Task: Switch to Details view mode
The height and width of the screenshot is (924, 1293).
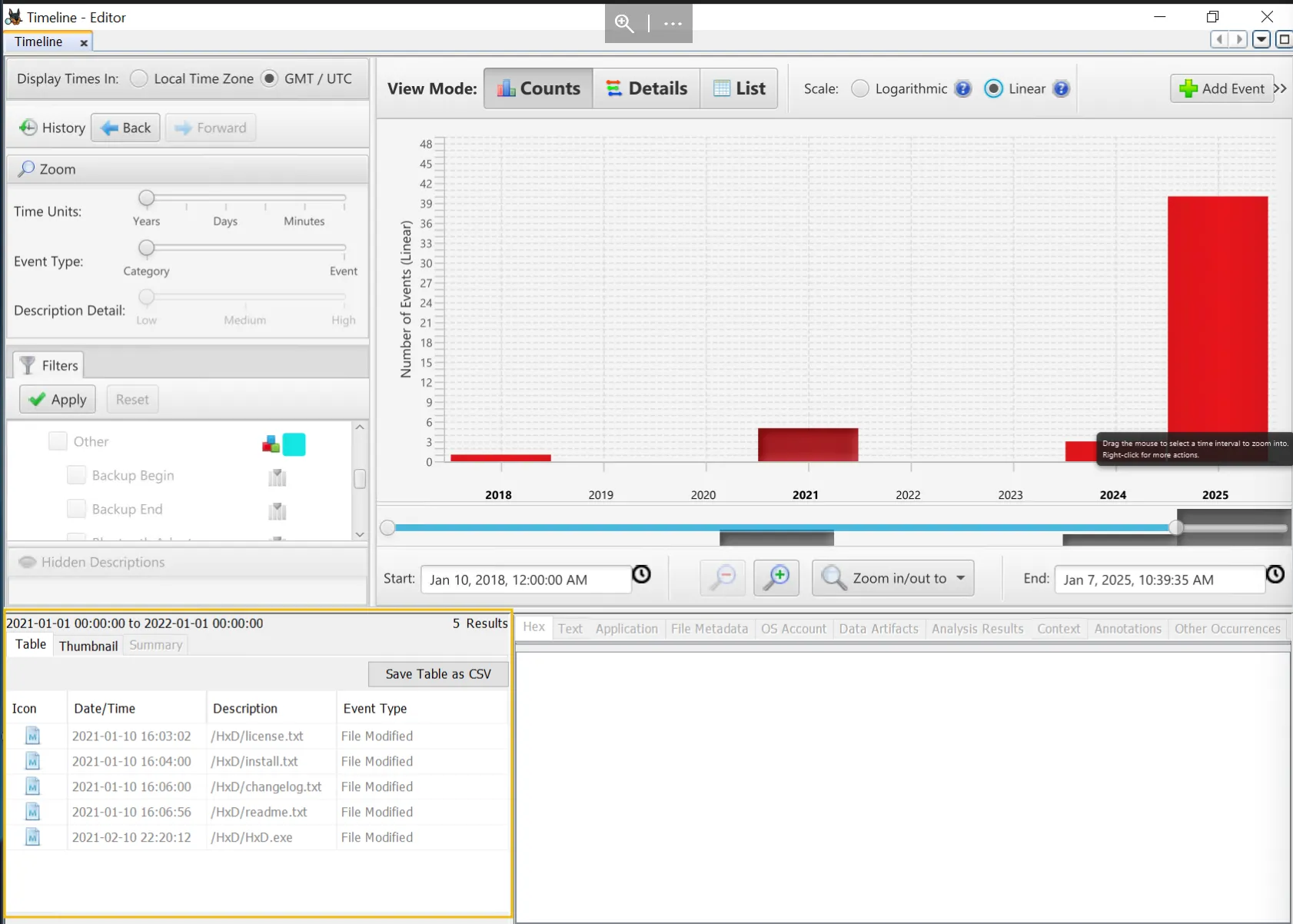Action: (646, 88)
